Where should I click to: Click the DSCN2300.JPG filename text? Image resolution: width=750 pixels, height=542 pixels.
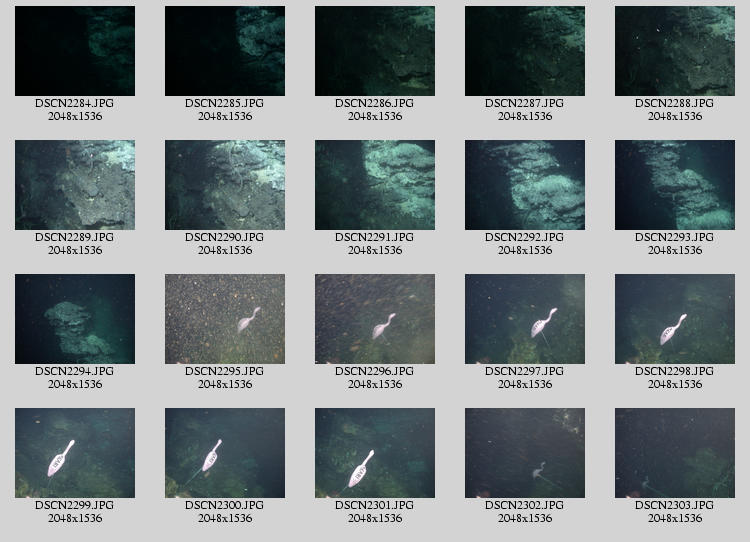225,505
